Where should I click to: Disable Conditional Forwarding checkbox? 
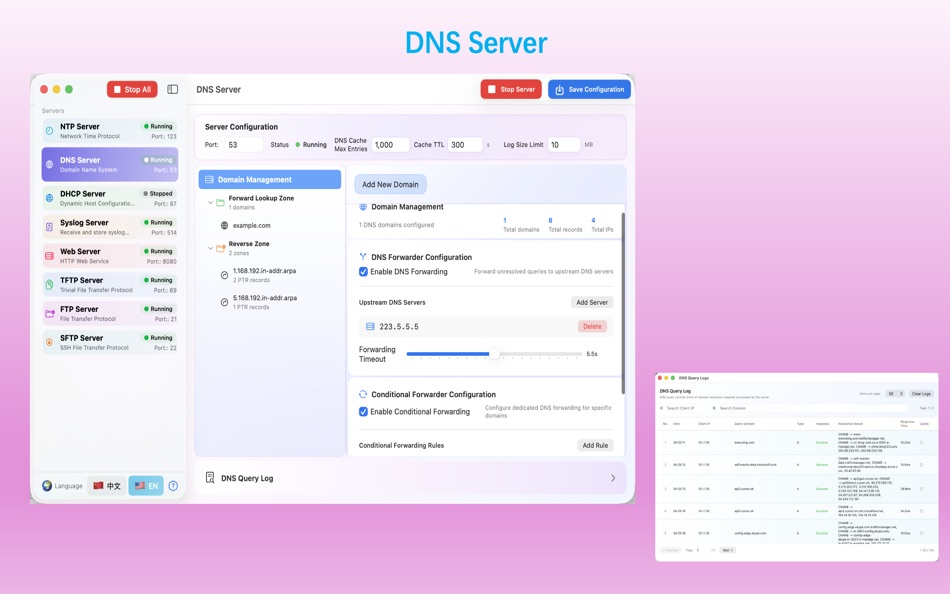point(363,411)
